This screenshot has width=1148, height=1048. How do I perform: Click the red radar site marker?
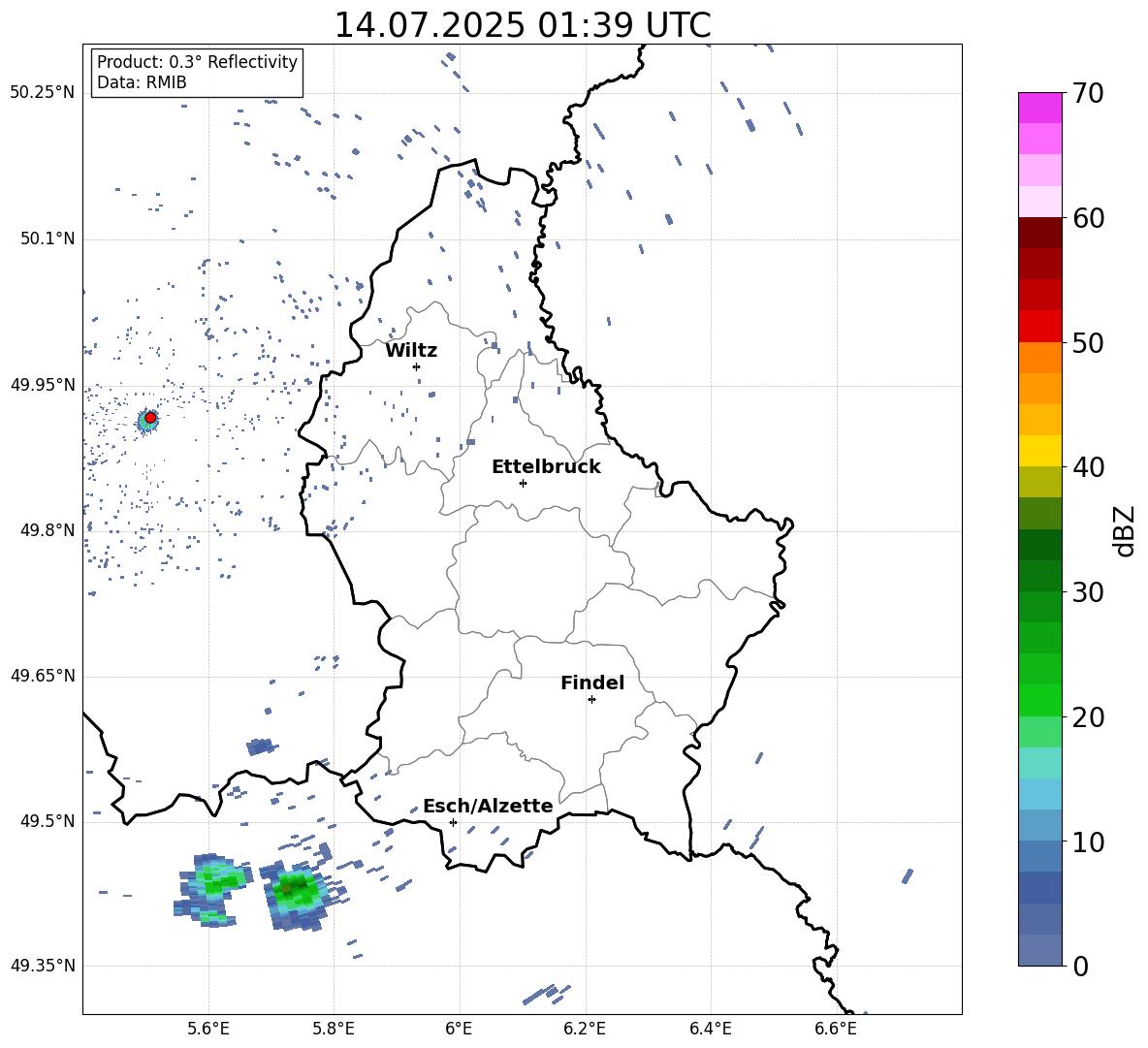click(x=150, y=417)
